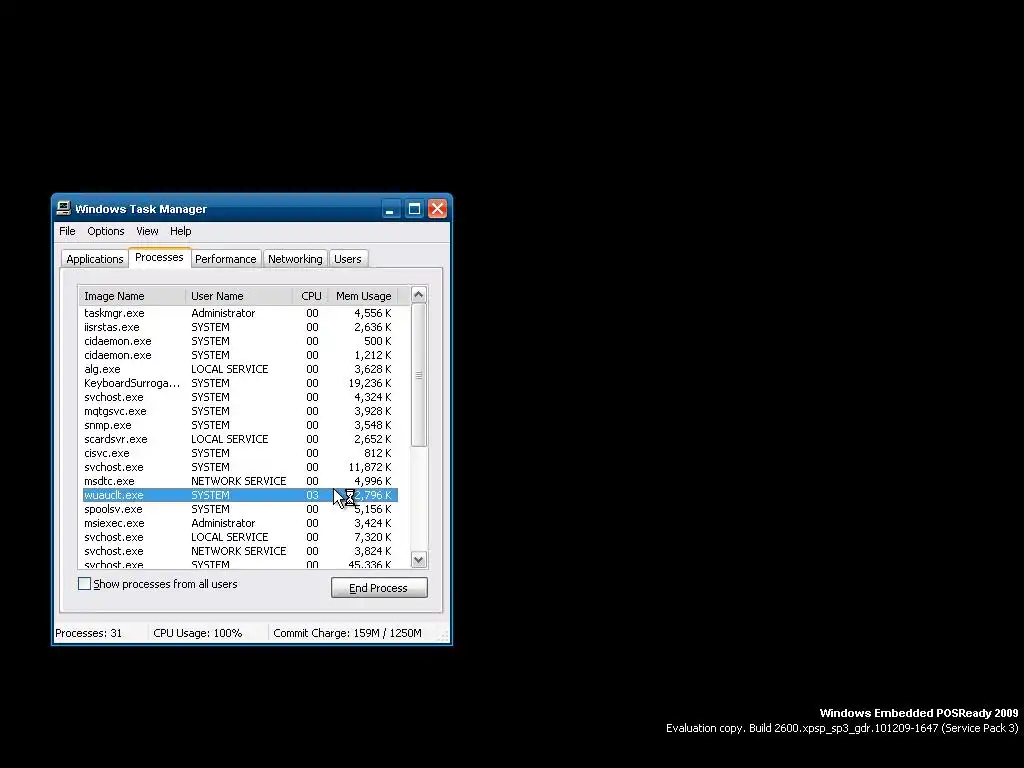Click the CPU Usage: 100% status entry
Viewport: 1024px width, 768px height.
click(198, 633)
